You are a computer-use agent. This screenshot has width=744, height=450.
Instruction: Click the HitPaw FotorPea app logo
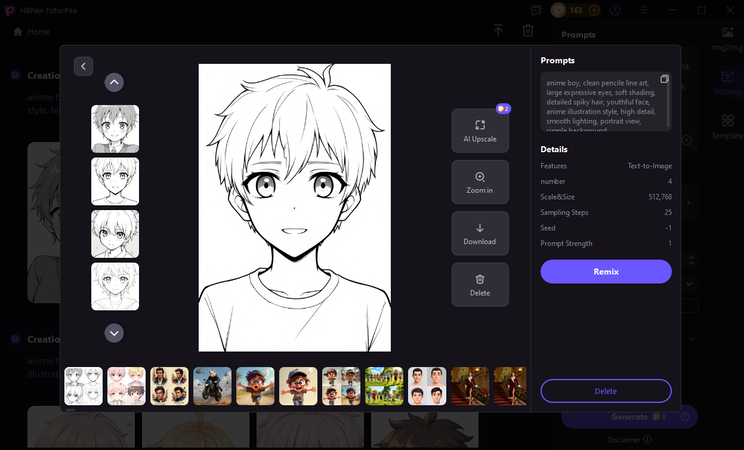pyautogui.click(x=9, y=10)
